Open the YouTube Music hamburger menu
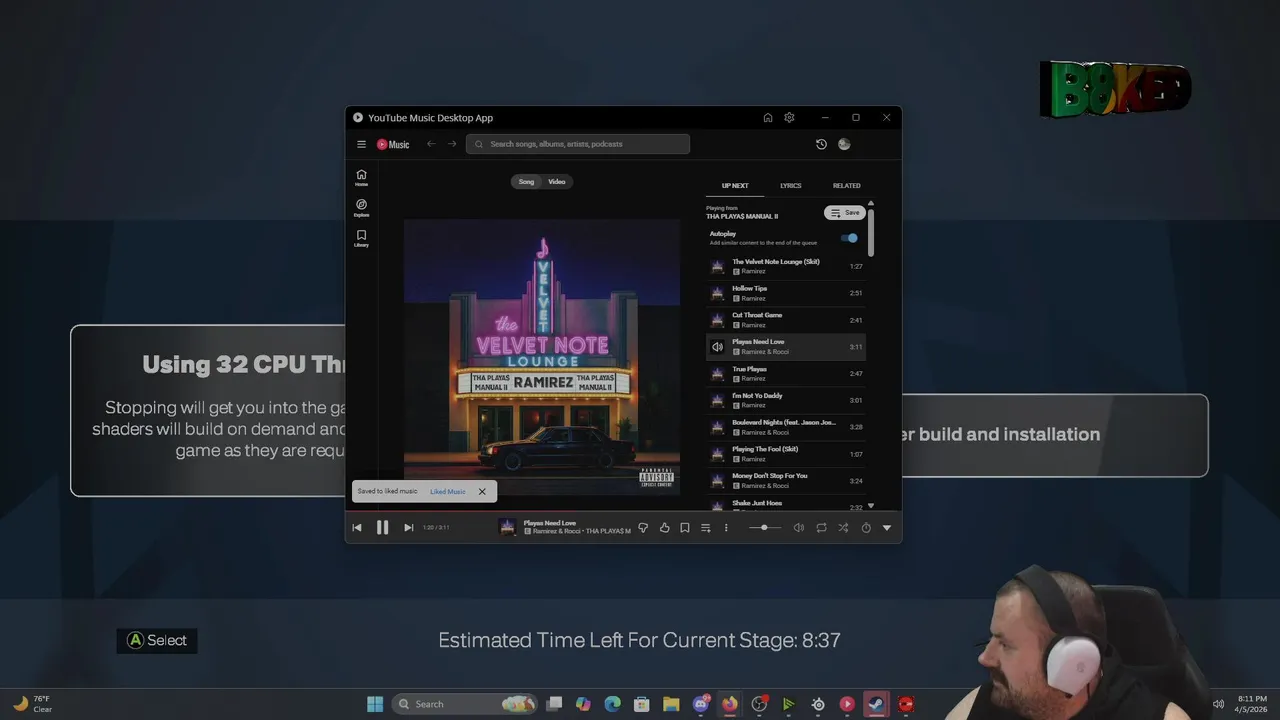Screen dimensions: 1280x720 361,144
